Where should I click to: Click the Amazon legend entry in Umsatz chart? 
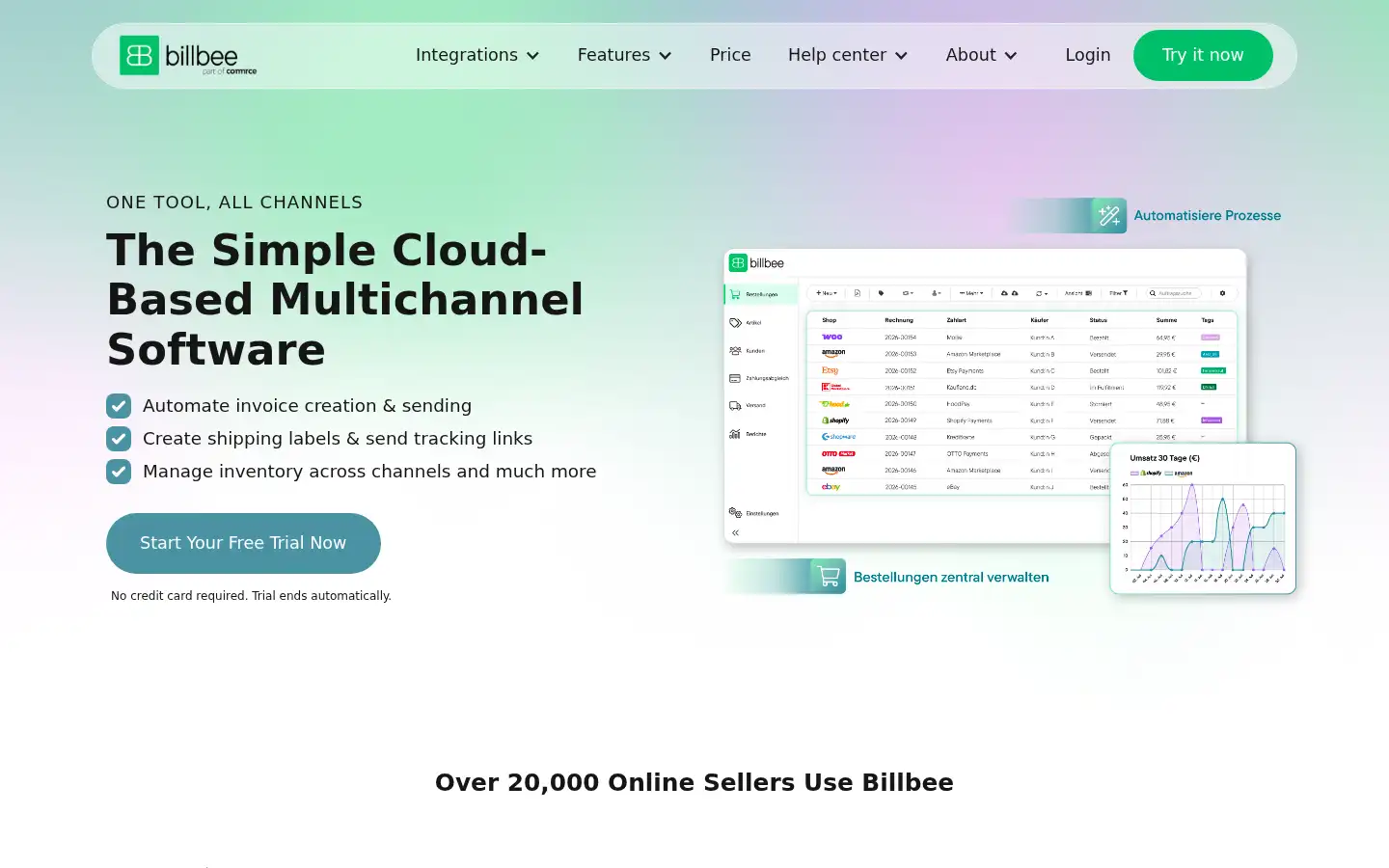point(1180,474)
